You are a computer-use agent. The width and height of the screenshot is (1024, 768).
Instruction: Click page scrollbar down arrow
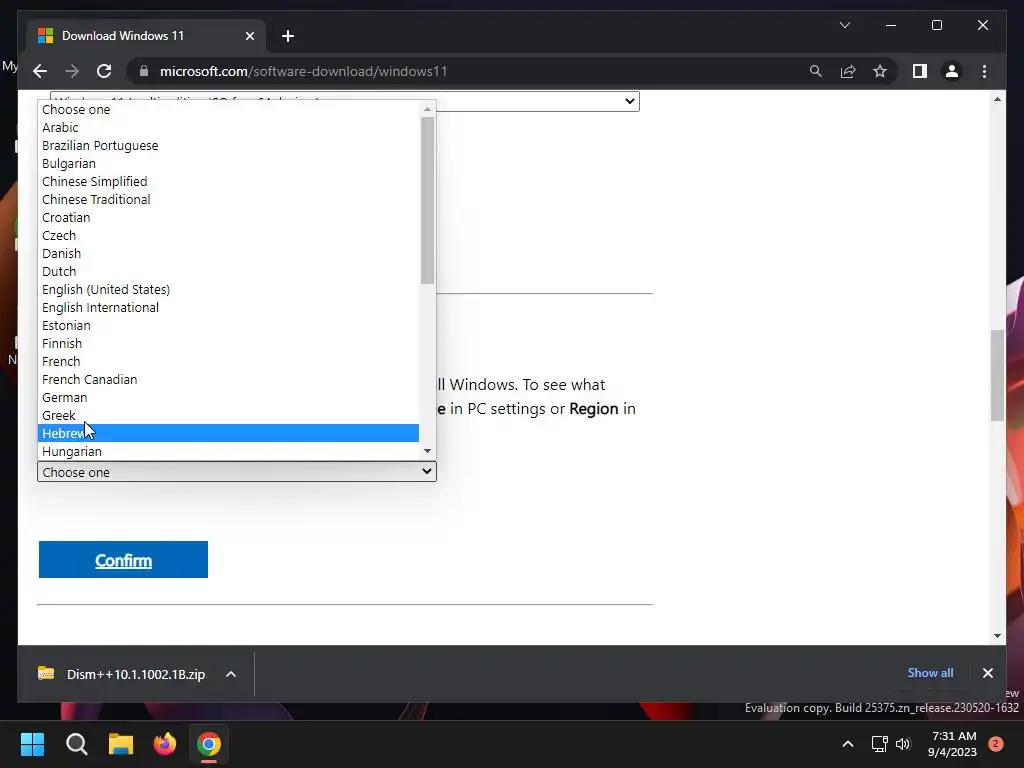(x=997, y=635)
